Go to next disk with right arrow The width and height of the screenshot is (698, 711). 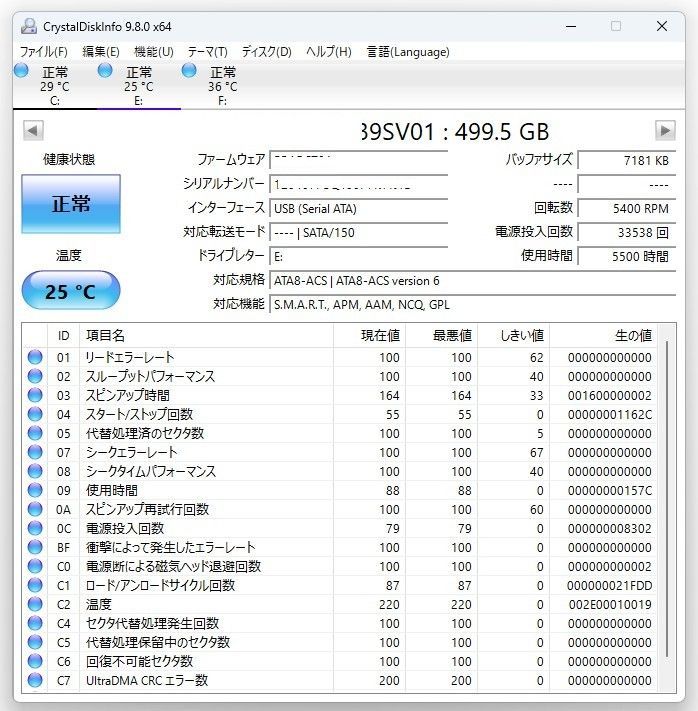click(x=665, y=131)
